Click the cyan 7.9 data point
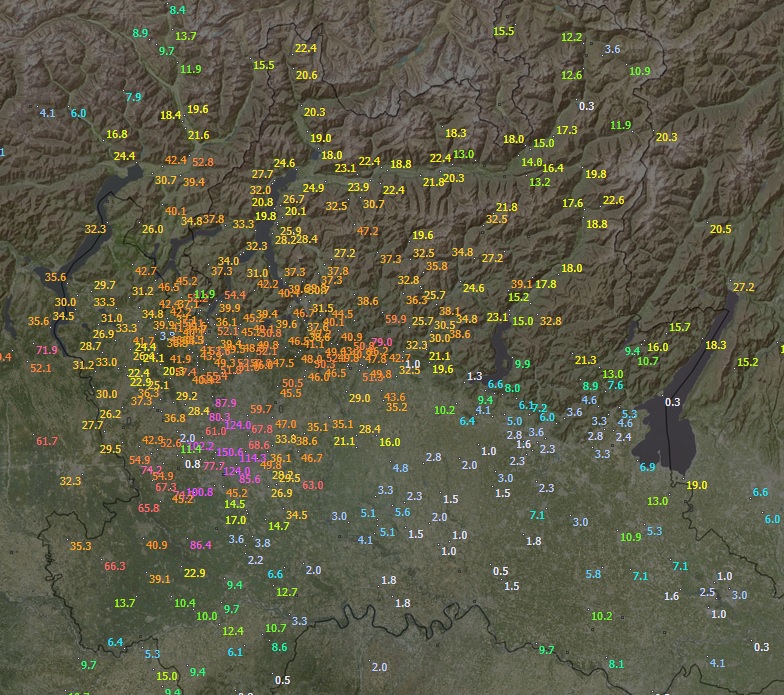This screenshot has width=784, height=695. [133, 97]
